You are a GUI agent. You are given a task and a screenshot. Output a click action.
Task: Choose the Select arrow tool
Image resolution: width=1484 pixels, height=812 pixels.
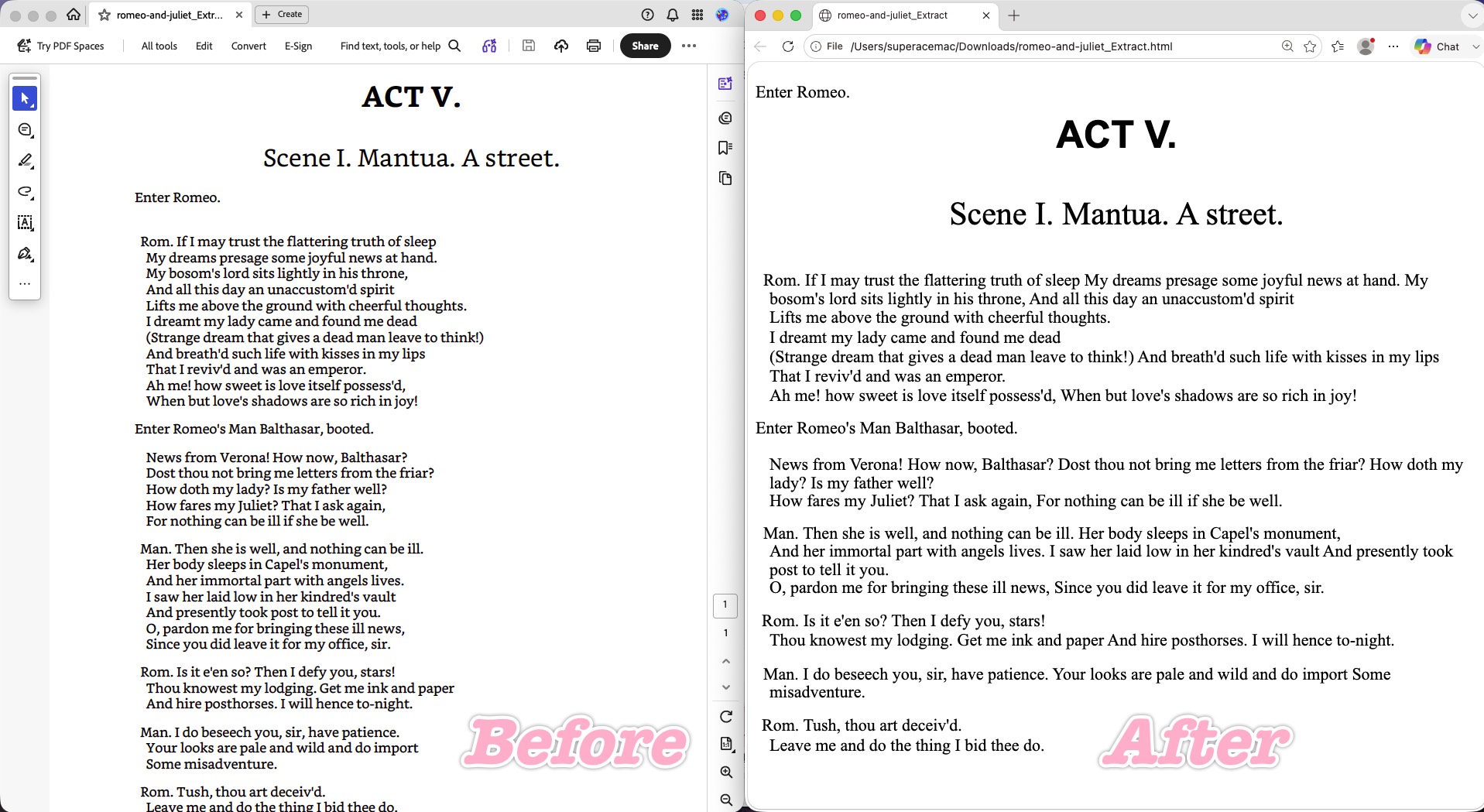coord(25,98)
